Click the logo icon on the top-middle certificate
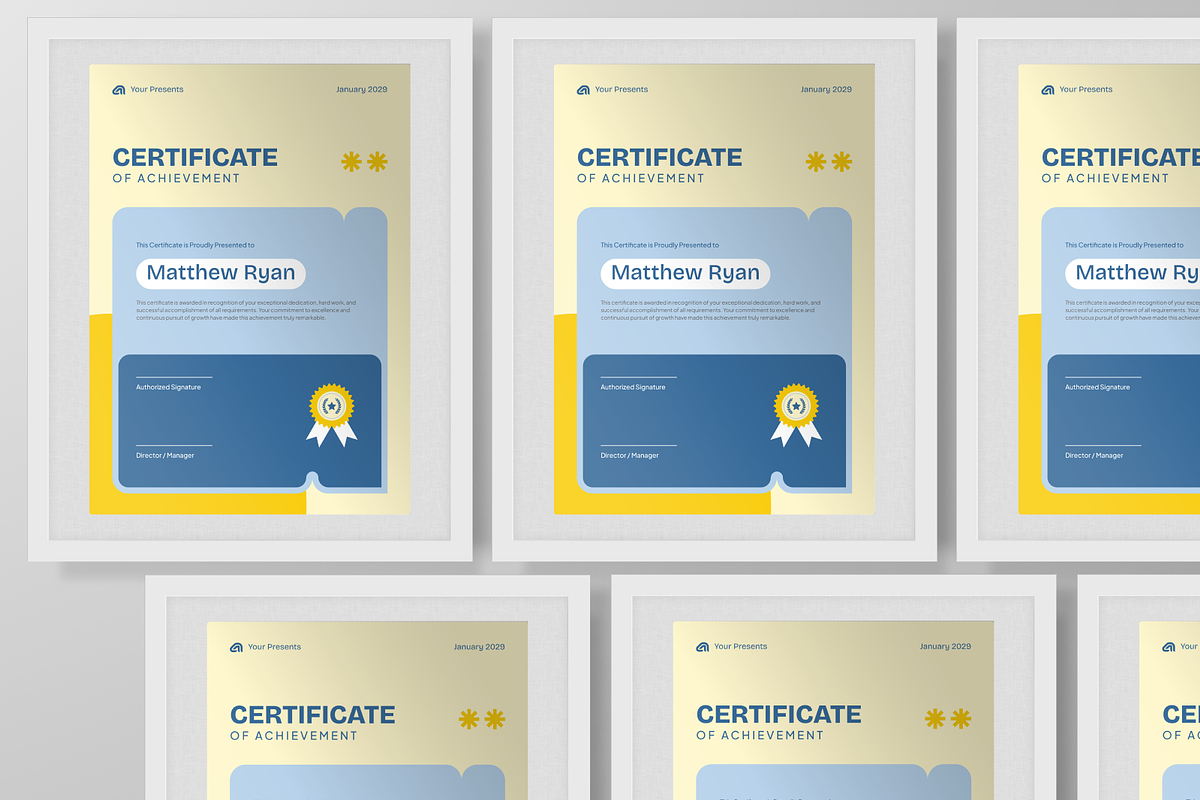 click(x=583, y=90)
